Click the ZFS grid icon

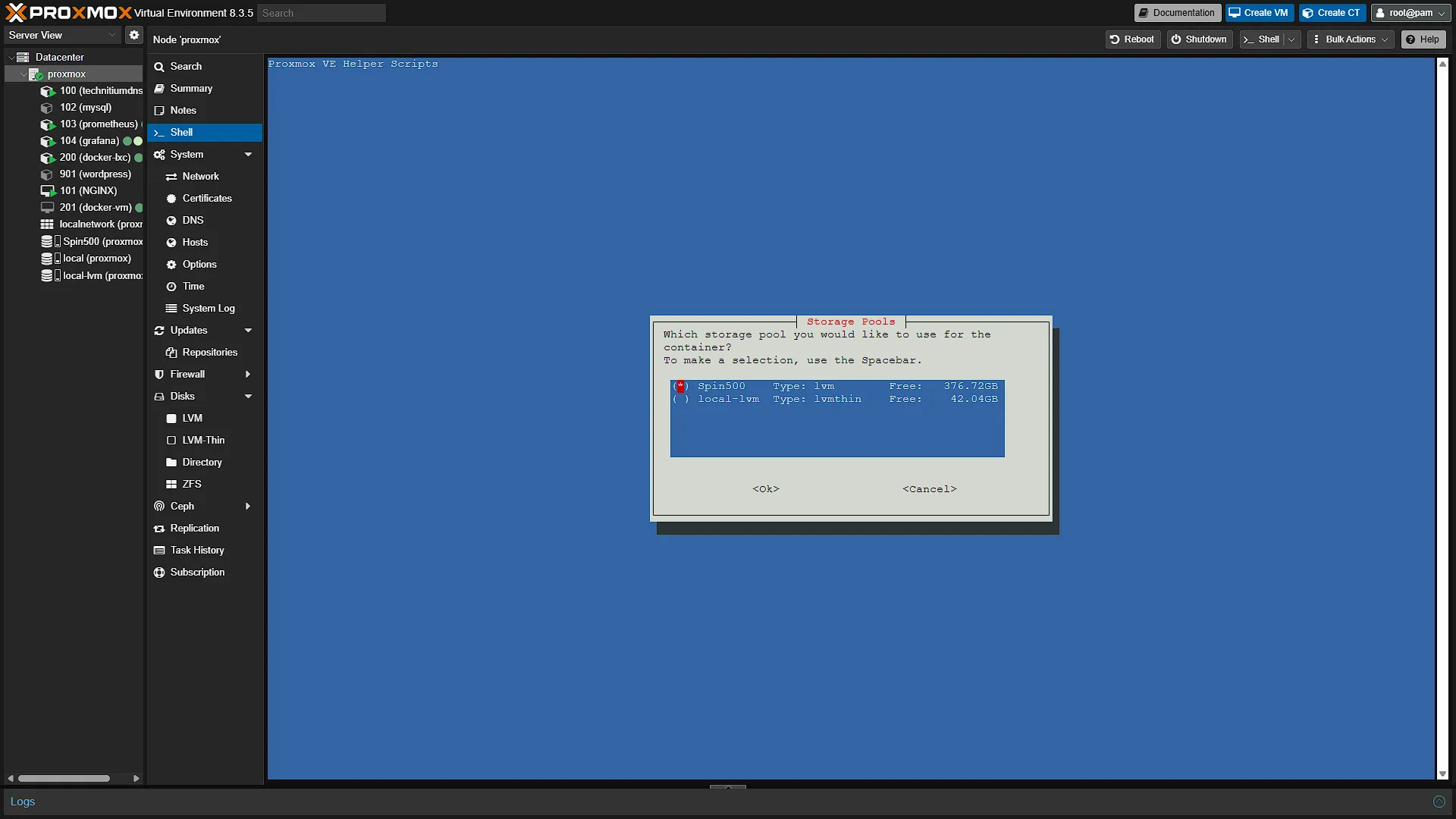(x=171, y=485)
